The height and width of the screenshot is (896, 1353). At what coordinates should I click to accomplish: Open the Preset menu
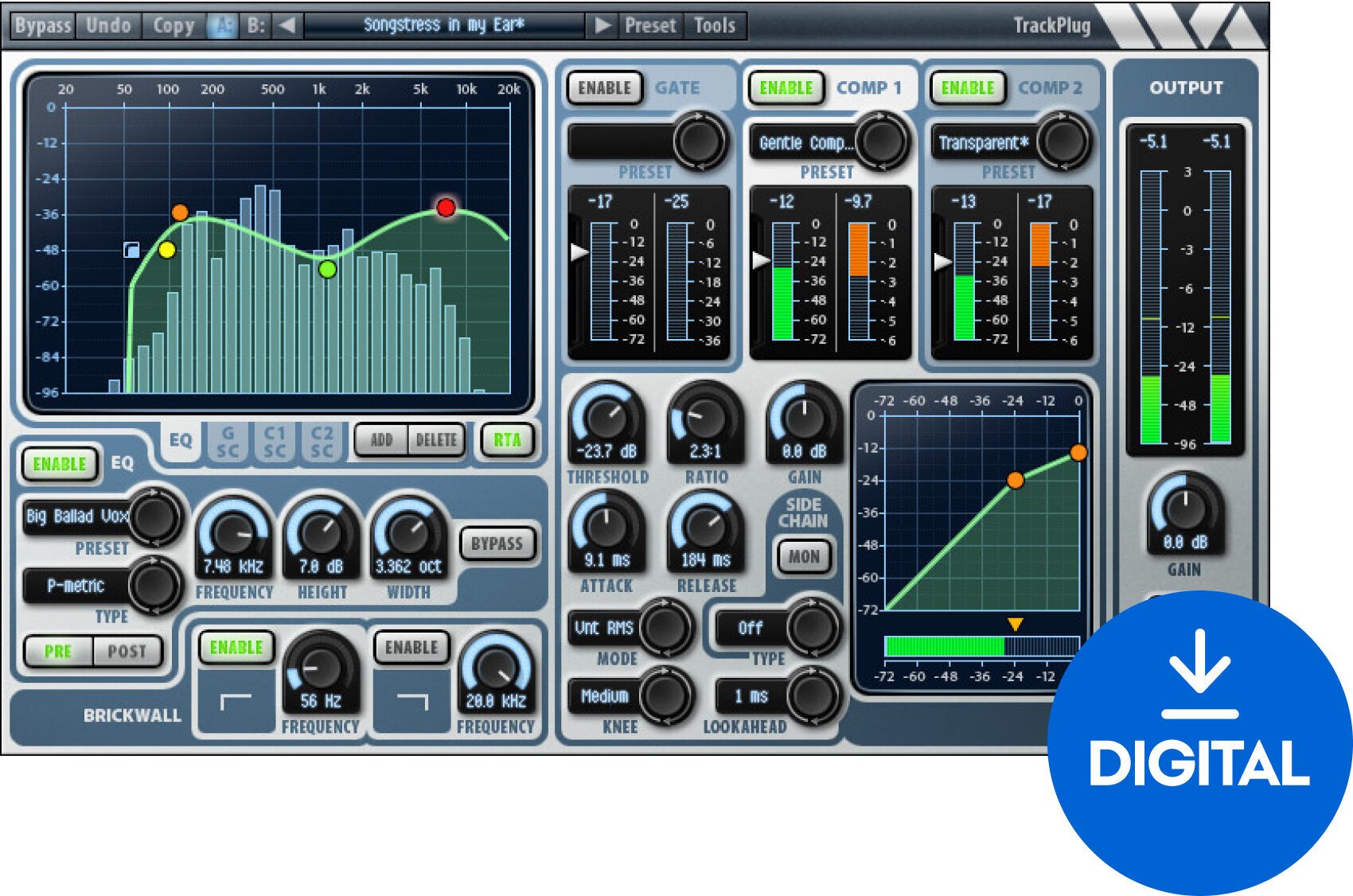pos(650,25)
